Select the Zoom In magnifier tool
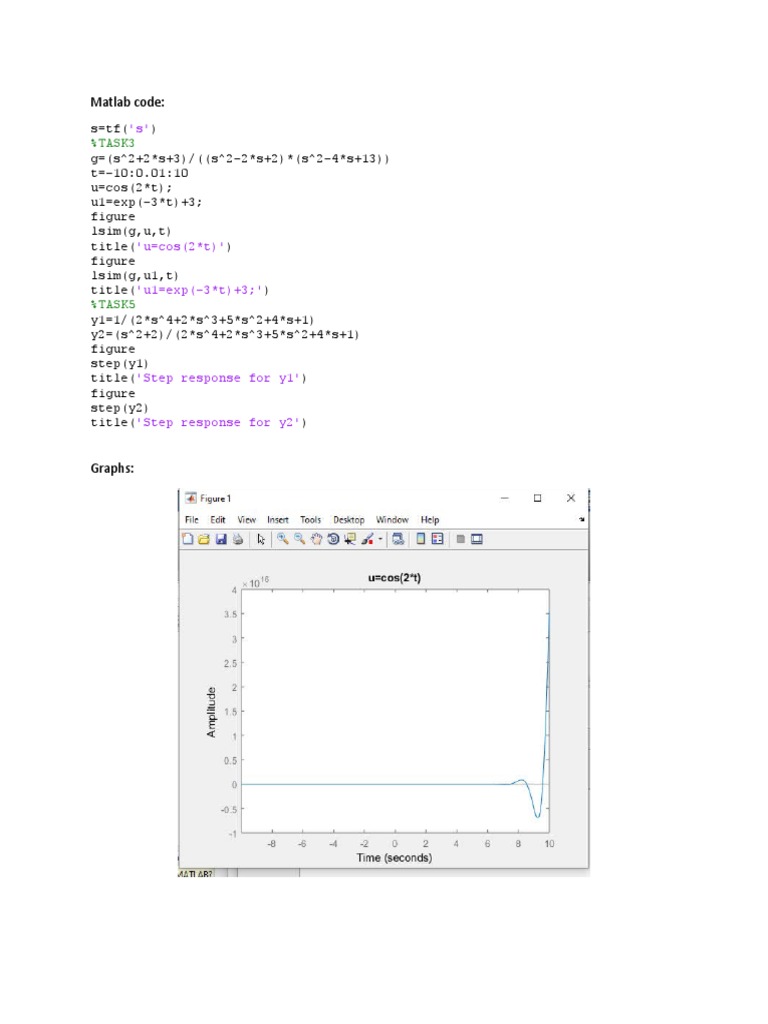Screen dimensions: 768x1024 [282, 539]
